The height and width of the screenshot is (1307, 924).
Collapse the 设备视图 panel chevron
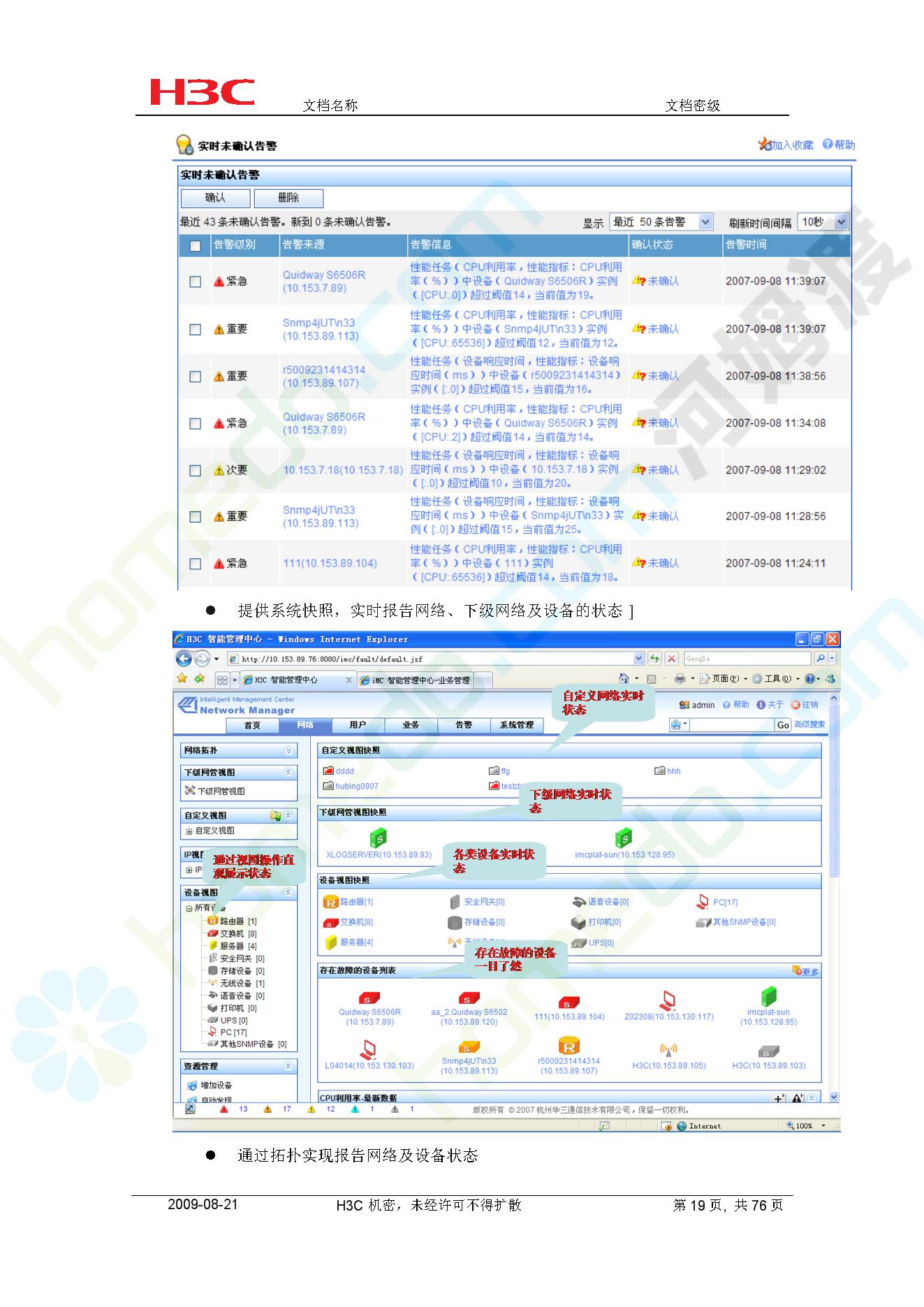coord(288,893)
